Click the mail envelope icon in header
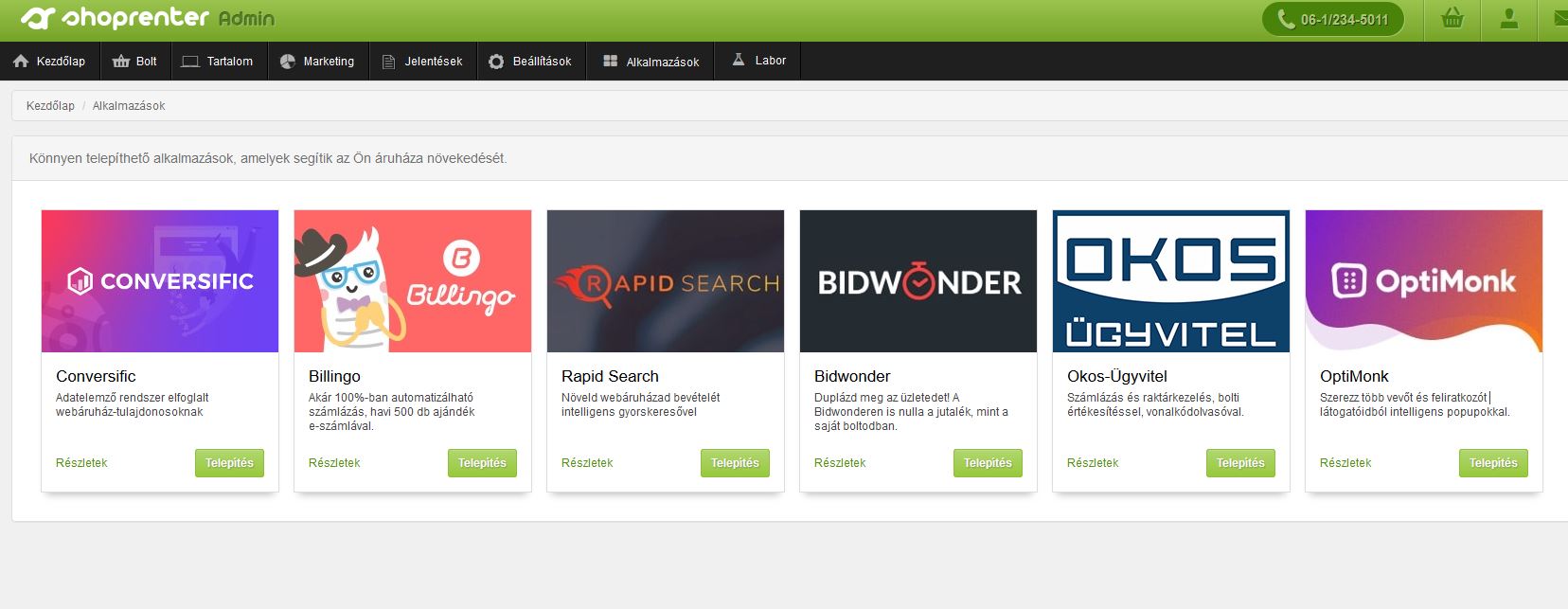1568x609 pixels. pyautogui.click(x=1560, y=19)
